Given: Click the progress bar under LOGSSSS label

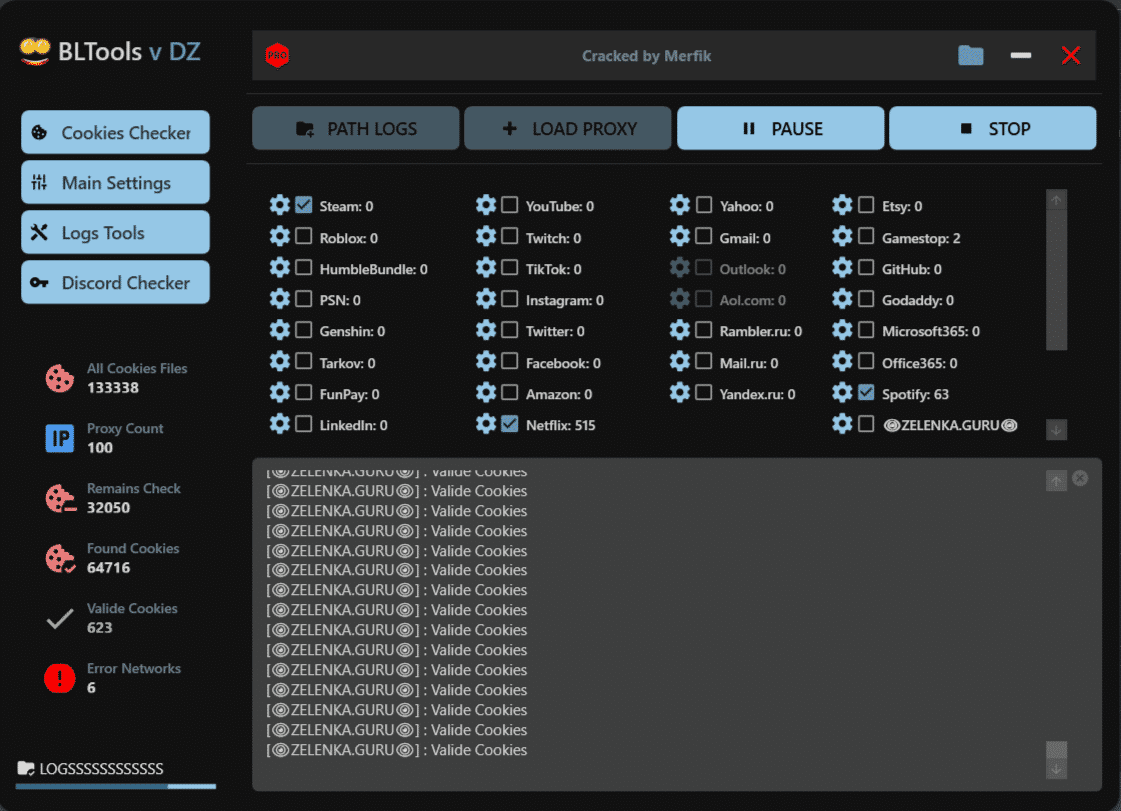Looking at the screenshot, I should [x=115, y=787].
